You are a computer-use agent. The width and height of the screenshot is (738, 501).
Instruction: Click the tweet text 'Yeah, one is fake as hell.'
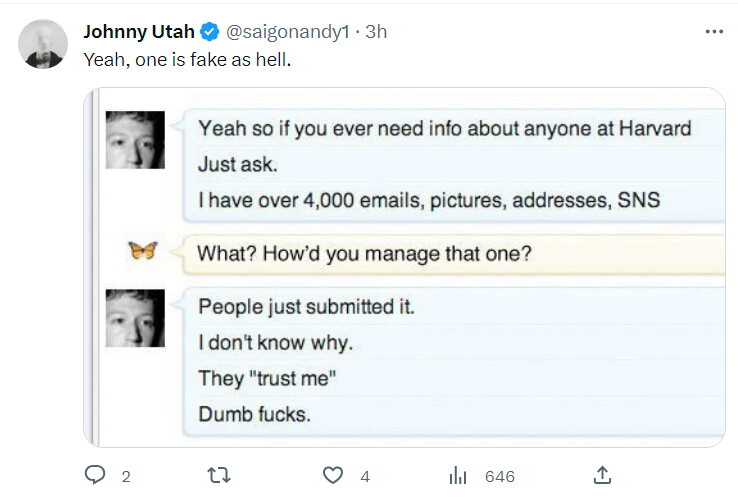pos(186,59)
